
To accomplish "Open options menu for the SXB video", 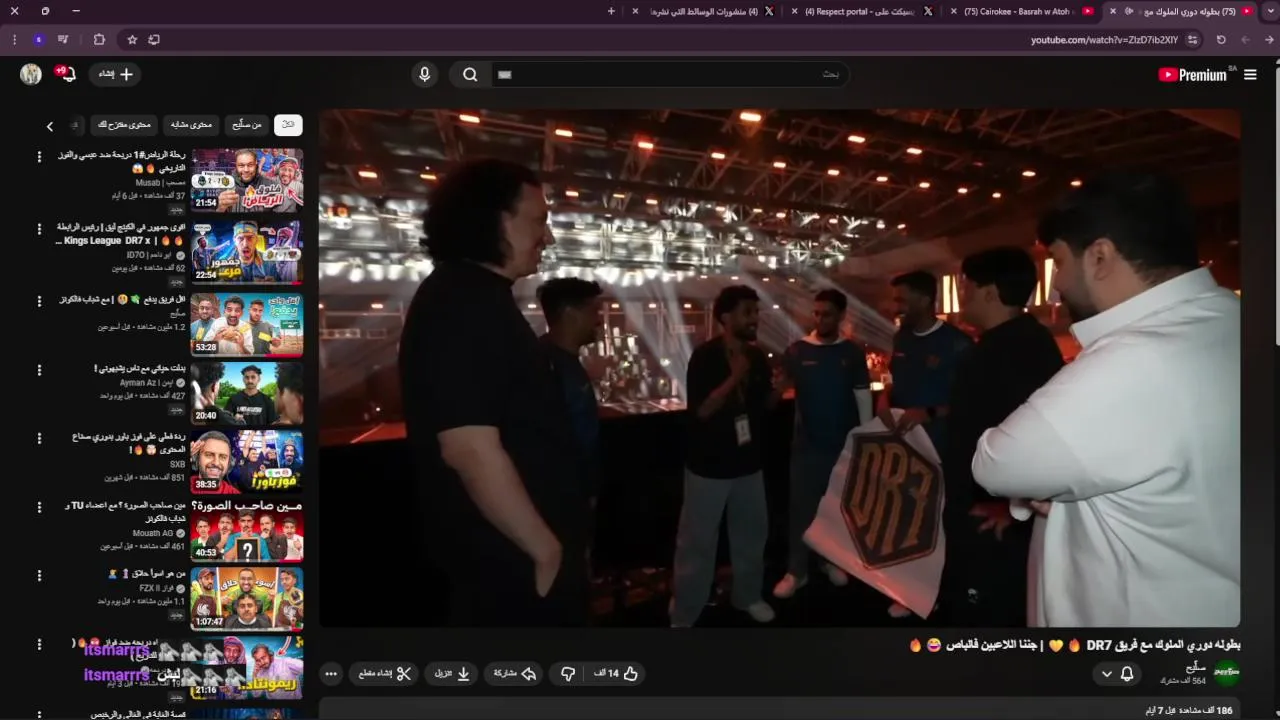I will coord(39,439).
